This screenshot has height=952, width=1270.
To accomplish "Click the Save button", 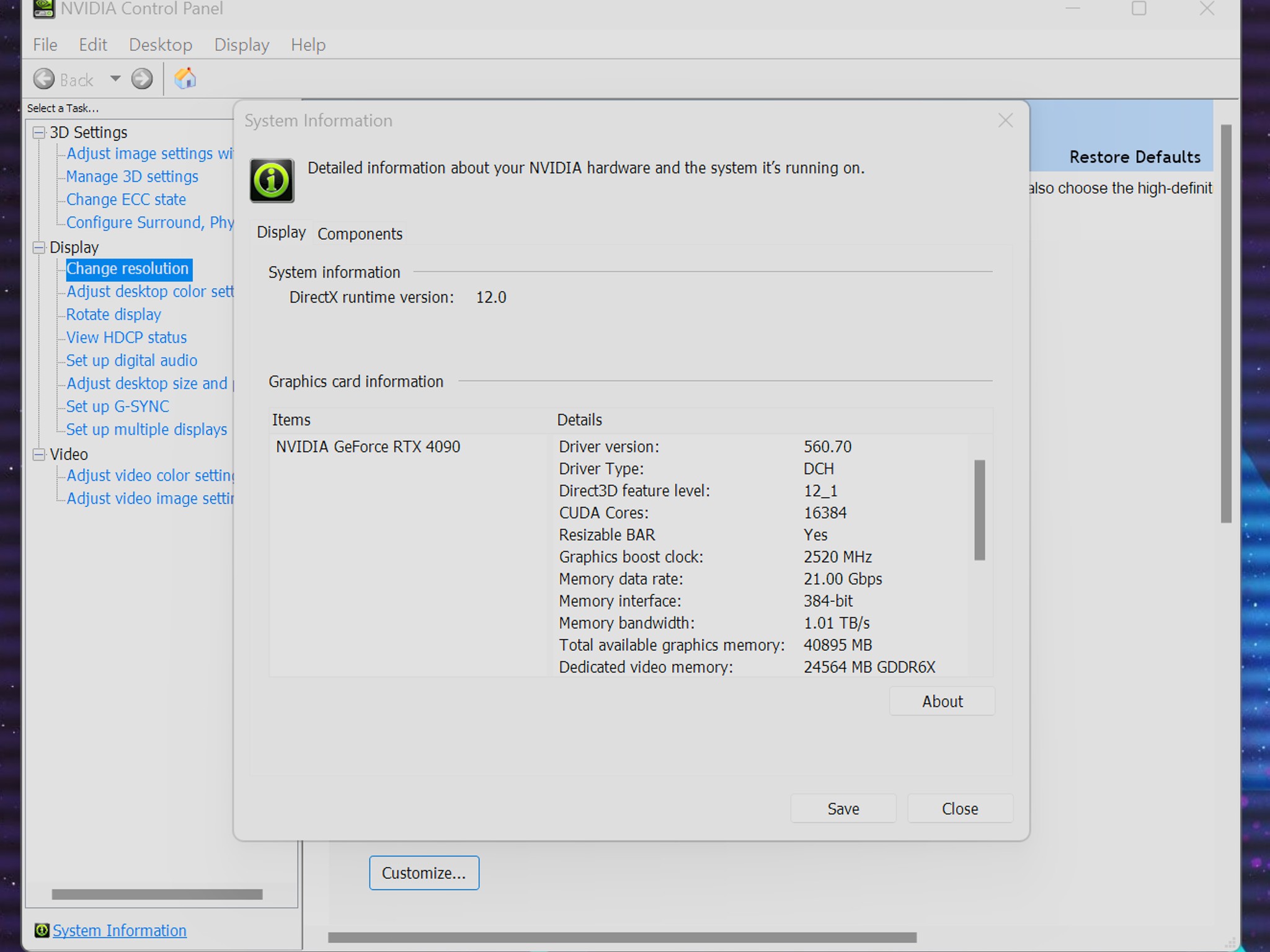I will pos(843,808).
